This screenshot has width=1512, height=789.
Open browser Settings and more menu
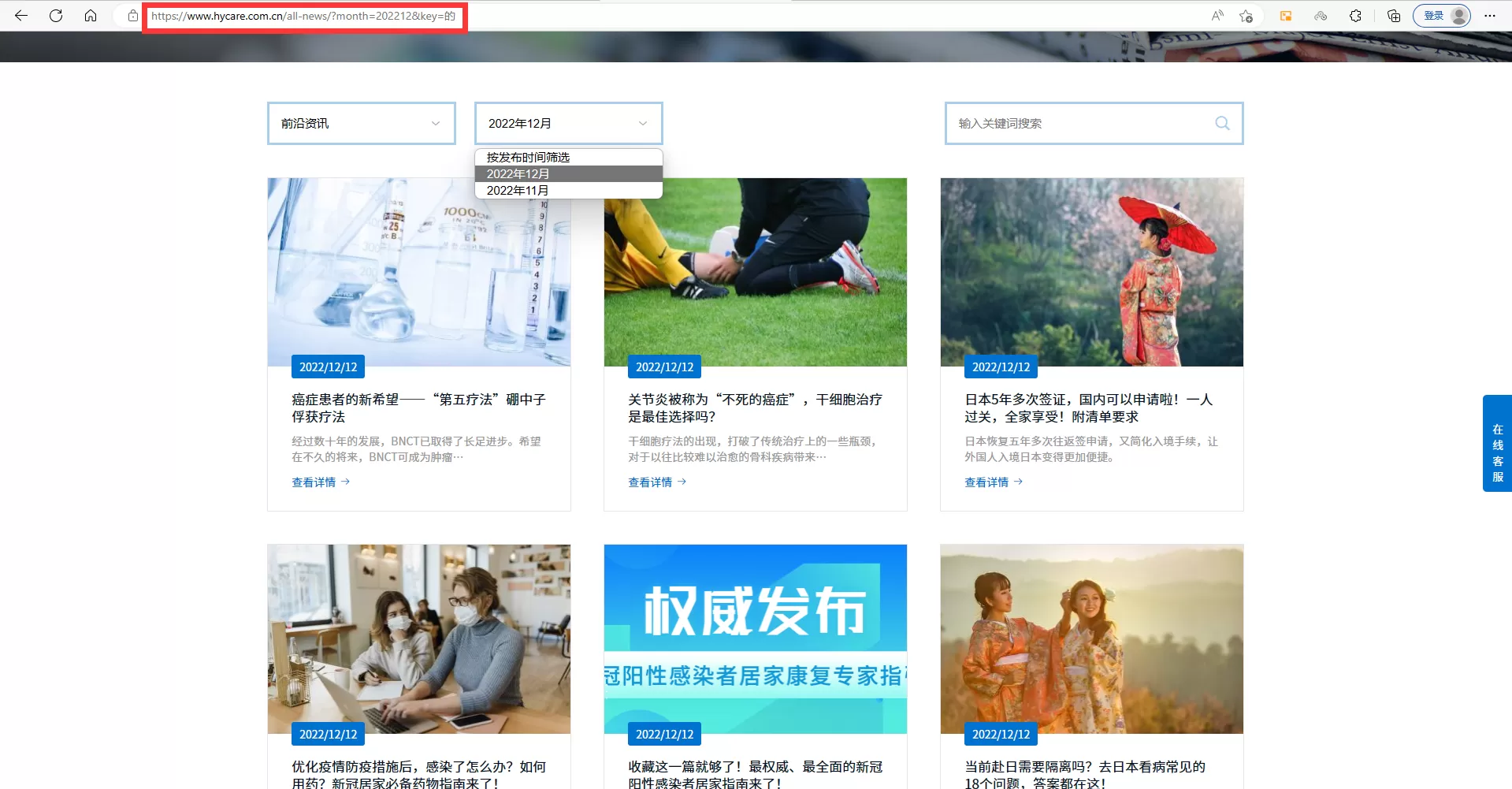1490,16
